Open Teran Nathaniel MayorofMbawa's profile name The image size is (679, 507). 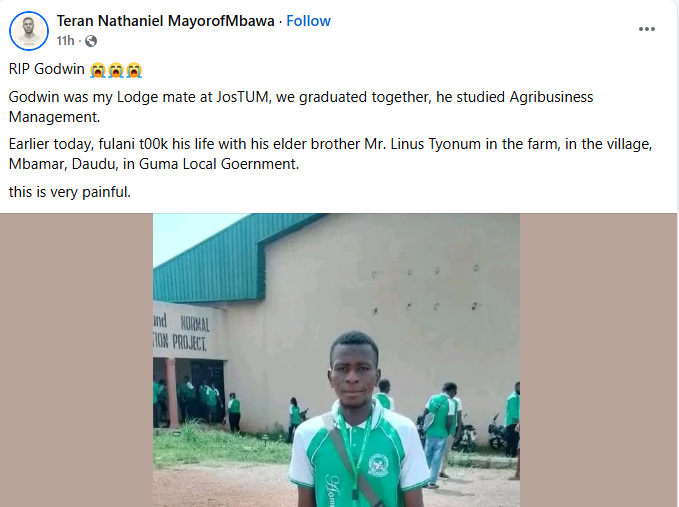click(x=165, y=21)
